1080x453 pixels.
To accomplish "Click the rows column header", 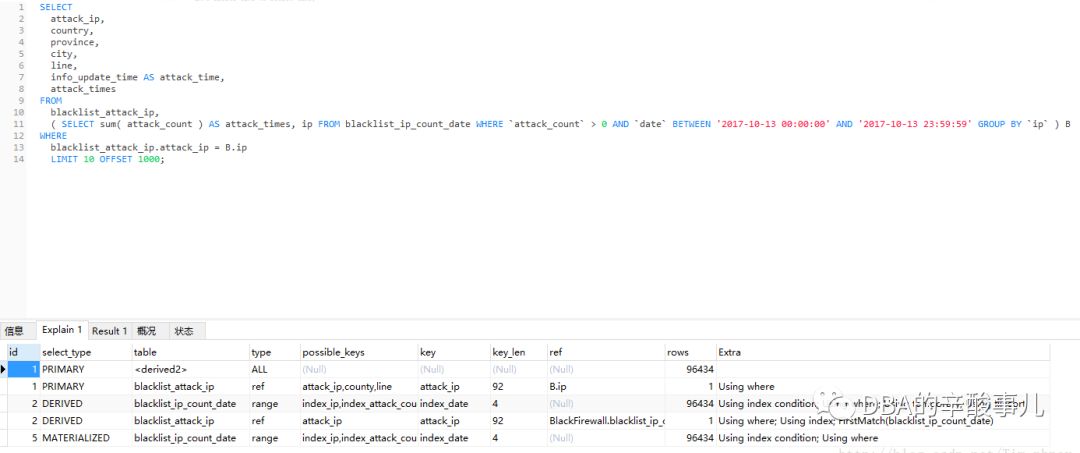I will tap(678, 352).
